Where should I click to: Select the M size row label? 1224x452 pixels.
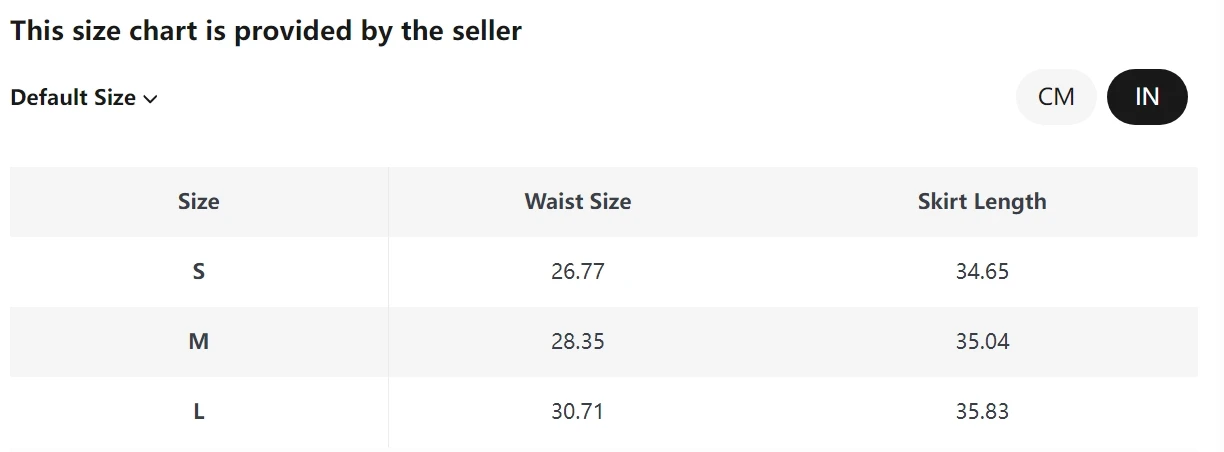click(199, 341)
